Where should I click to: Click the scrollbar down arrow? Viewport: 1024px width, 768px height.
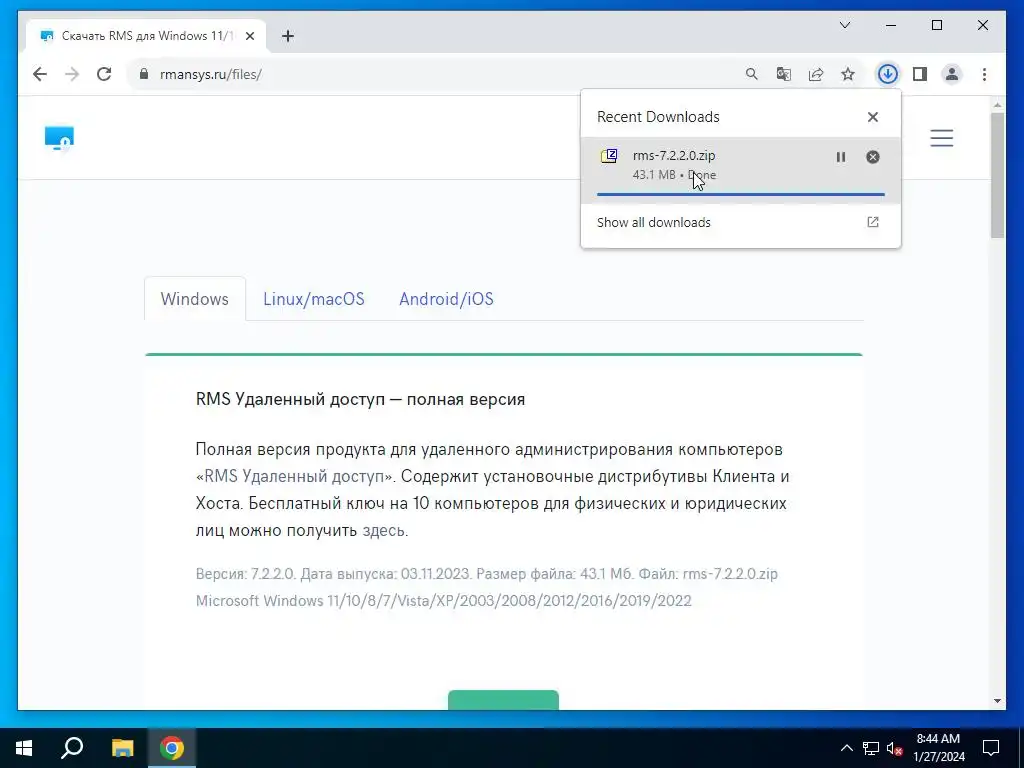997,701
